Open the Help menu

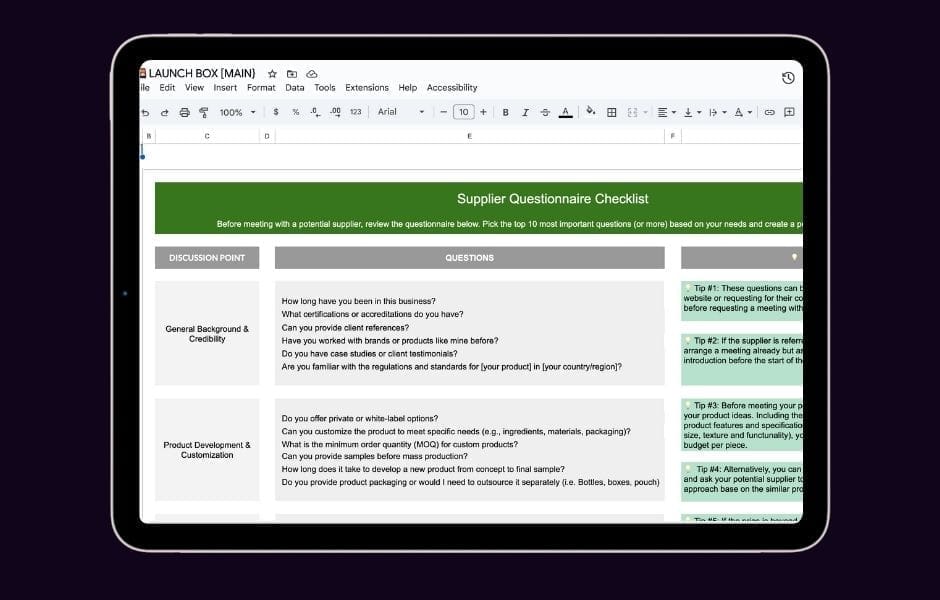(x=408, y=88)
